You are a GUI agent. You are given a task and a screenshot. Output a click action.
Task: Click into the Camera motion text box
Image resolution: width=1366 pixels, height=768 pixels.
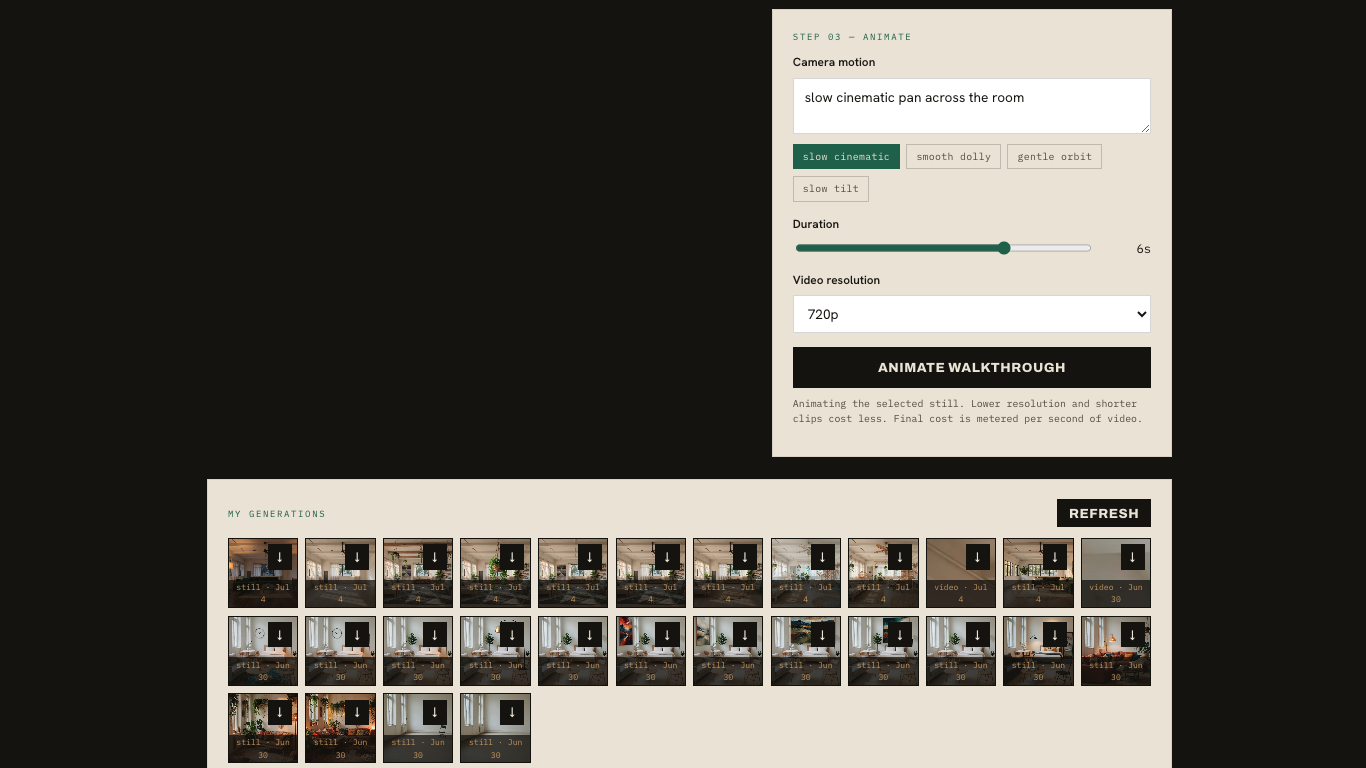point(972,106)
